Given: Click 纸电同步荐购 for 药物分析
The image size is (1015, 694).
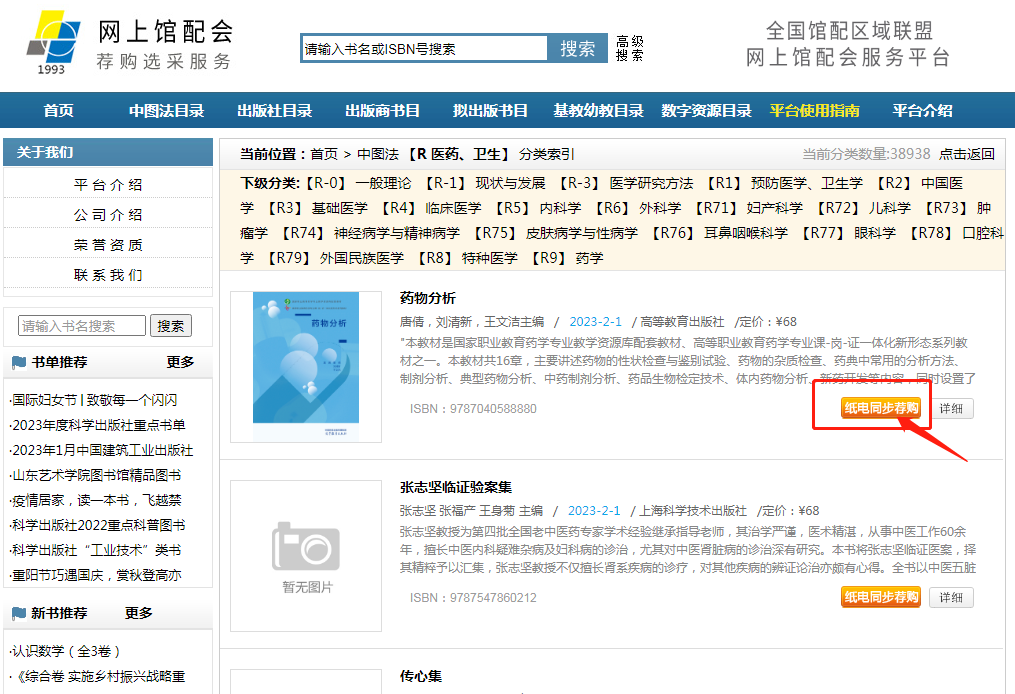Looking at the screenshot, I should (880, 408).
